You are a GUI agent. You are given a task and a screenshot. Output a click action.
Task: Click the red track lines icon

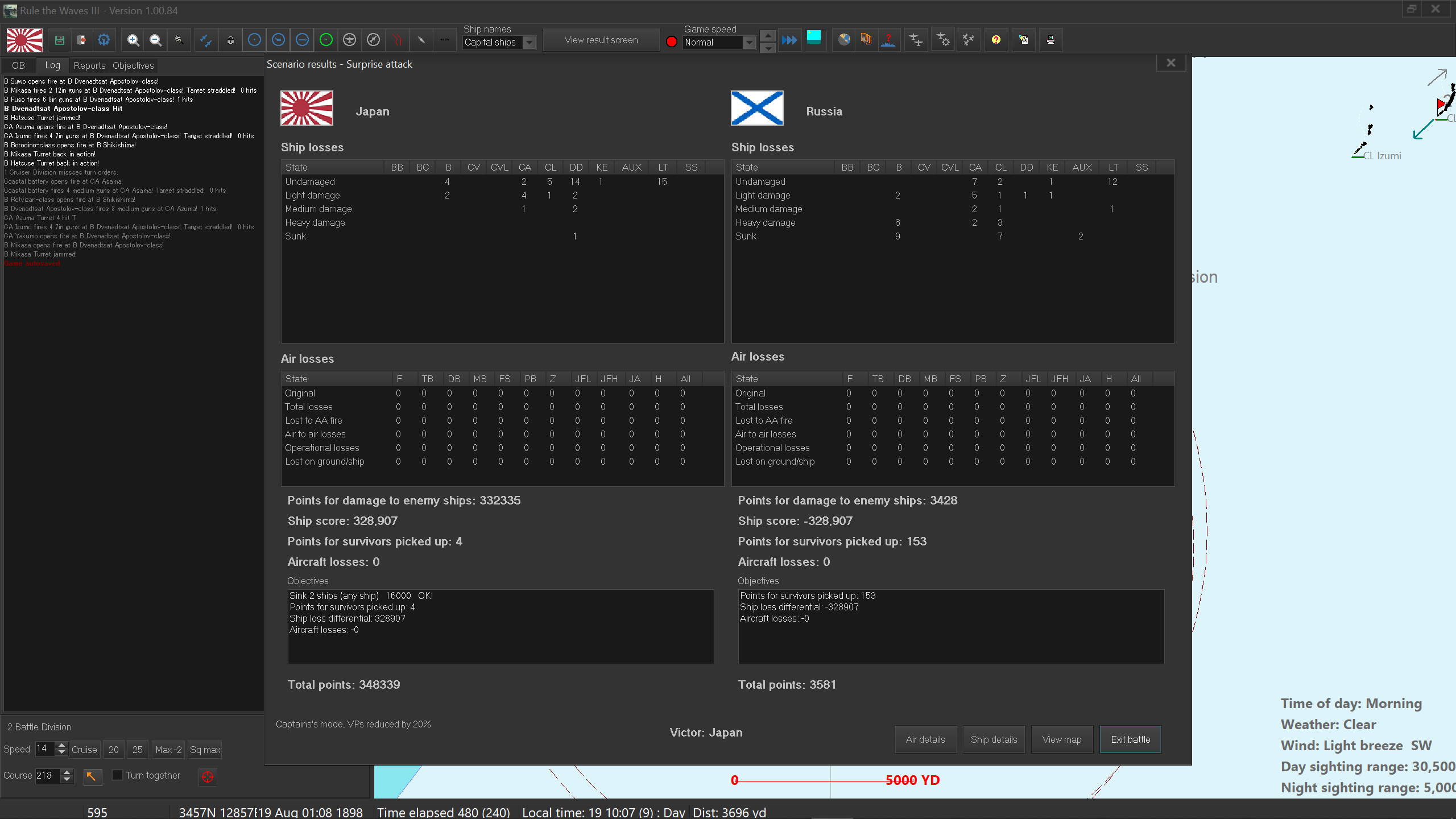point(397,40)
